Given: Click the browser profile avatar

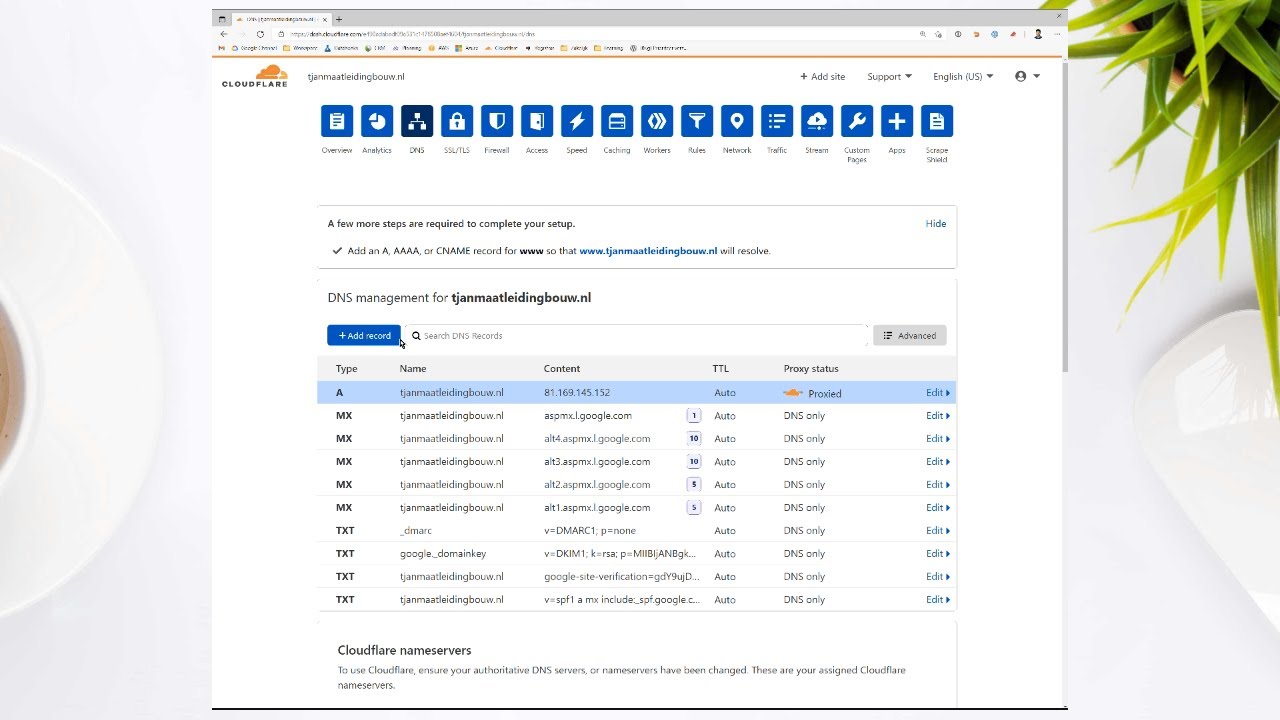Looking at the screenshot, I should coord(1038,34).
